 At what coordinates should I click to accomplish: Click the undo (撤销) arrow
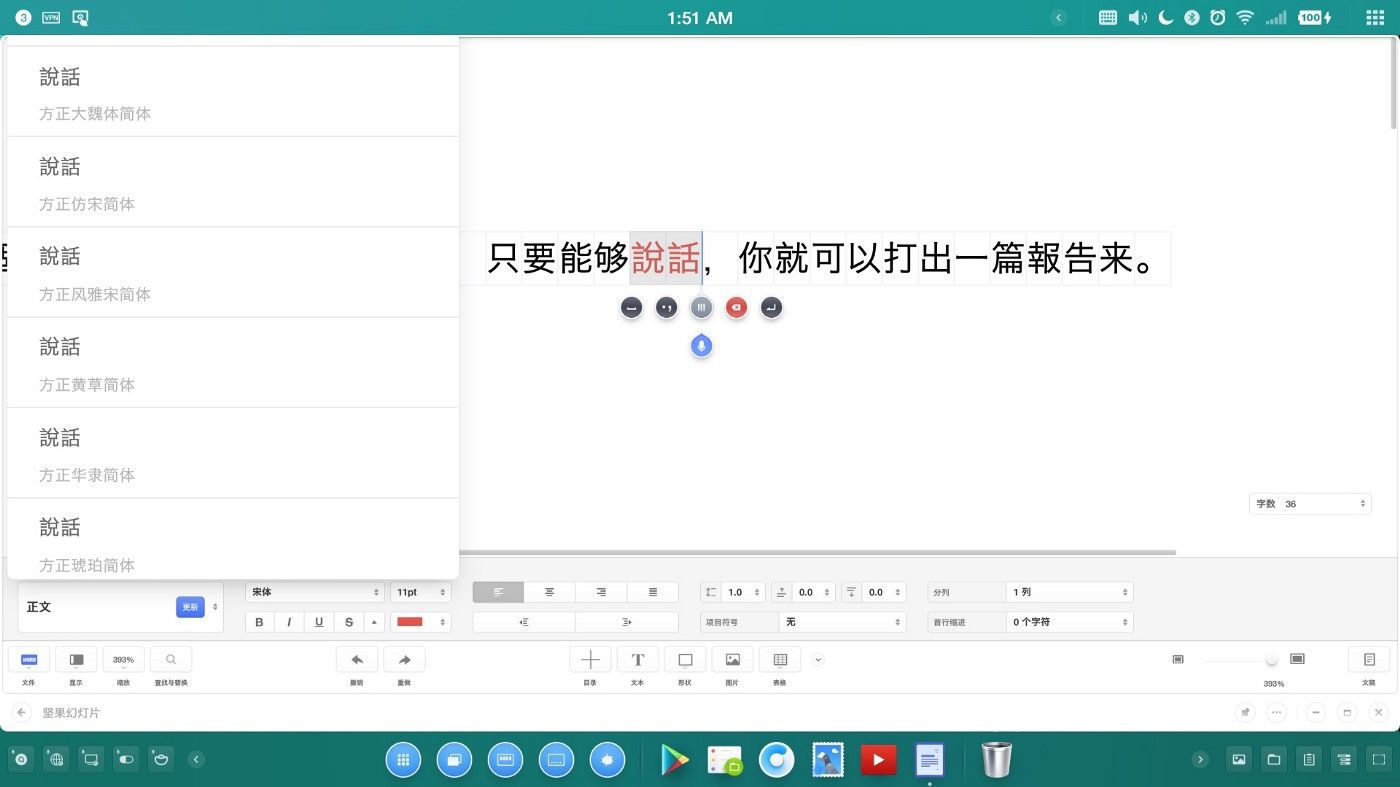click(357, 660)
